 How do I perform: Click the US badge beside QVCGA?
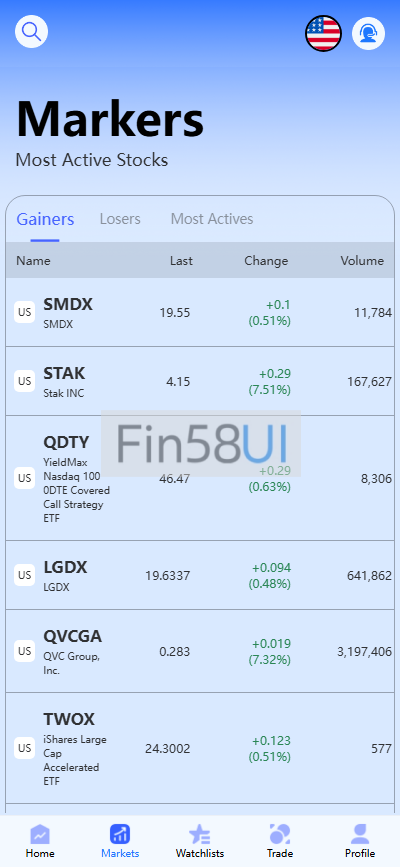24,651
